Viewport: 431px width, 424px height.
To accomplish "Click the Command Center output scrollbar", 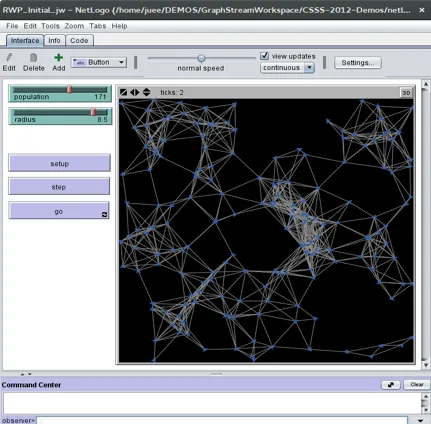I will click(425, 403).
